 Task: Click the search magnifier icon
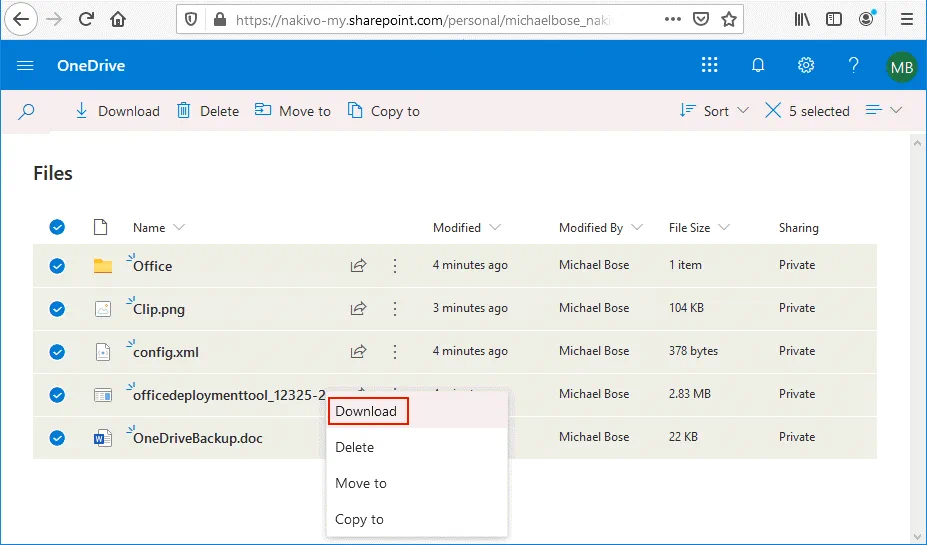coord(27,111)
